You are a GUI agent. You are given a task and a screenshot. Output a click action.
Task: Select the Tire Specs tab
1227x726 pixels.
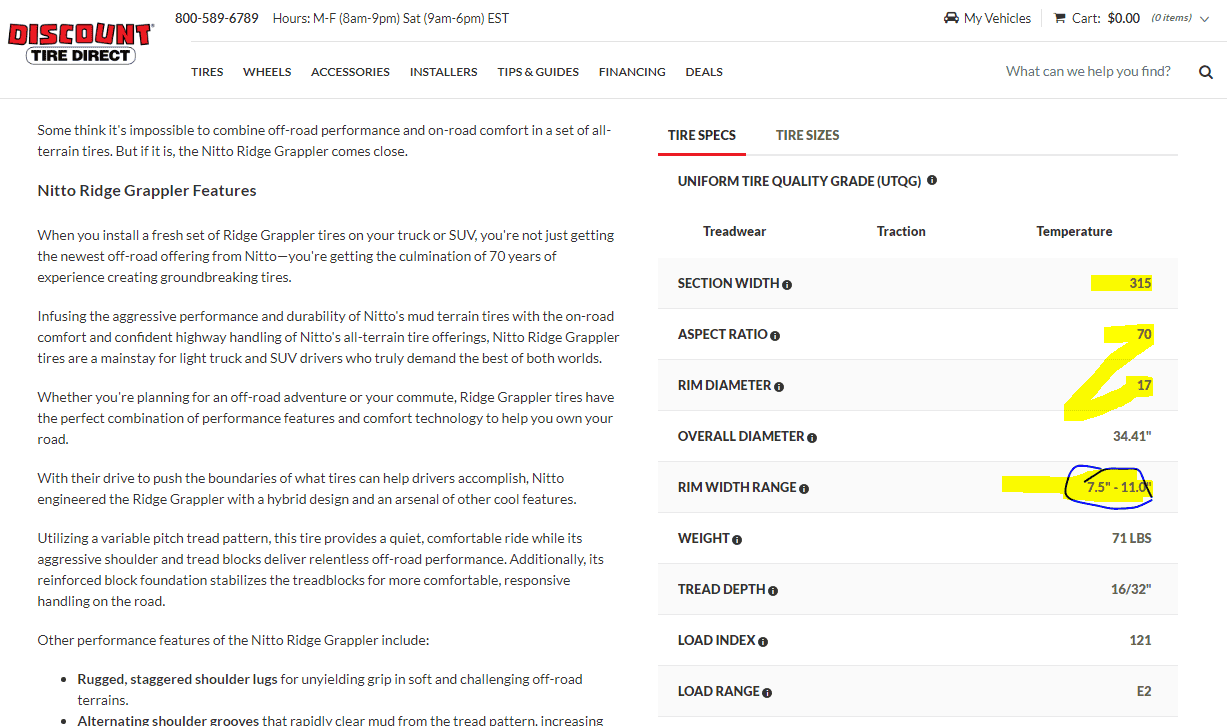(702, 135)
